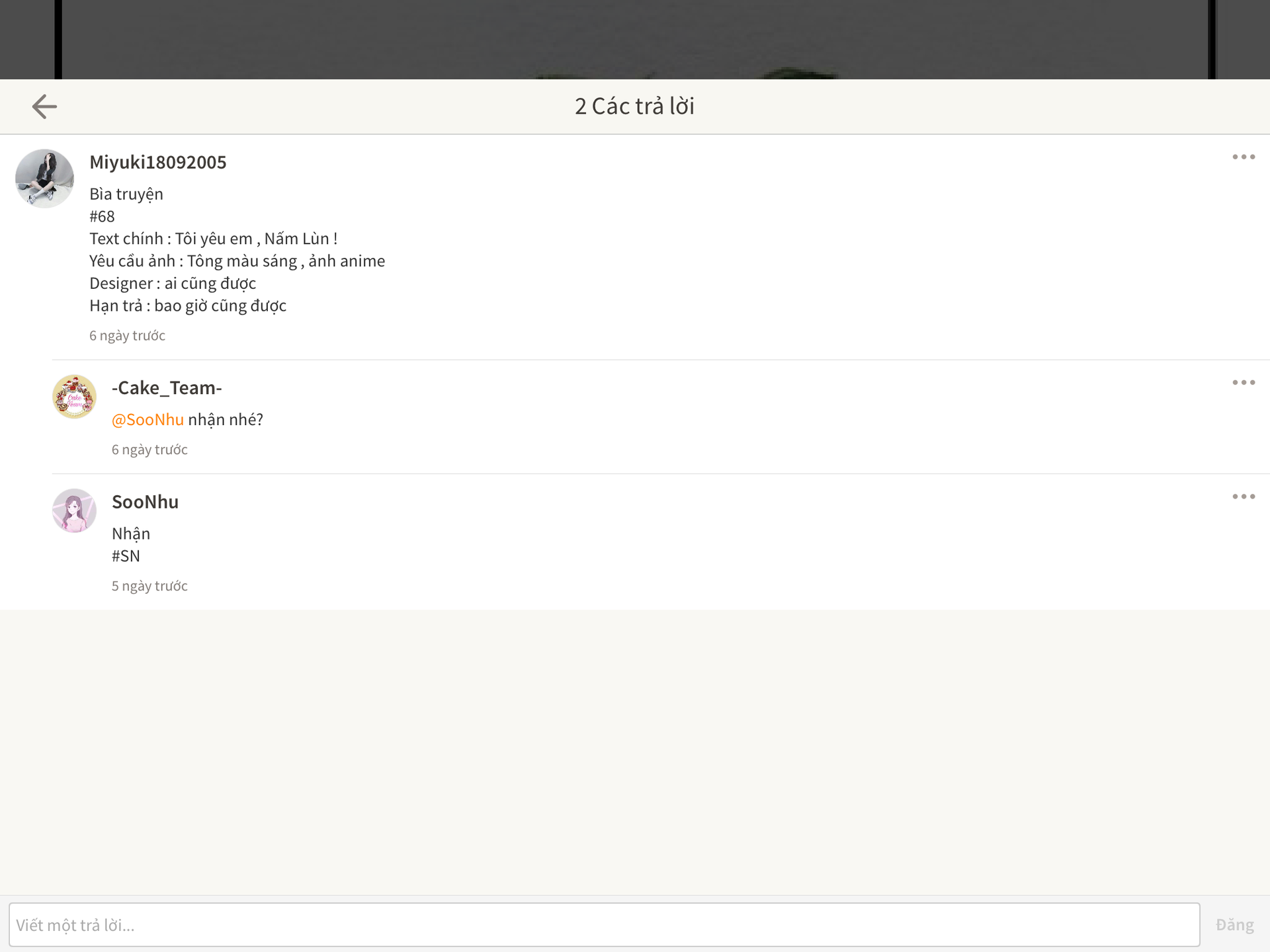This screenshot has width=1270, height=952.
Task: Click '5 ngày trước' timestamp on SooNhu's reply
Action: click(149, 586)
